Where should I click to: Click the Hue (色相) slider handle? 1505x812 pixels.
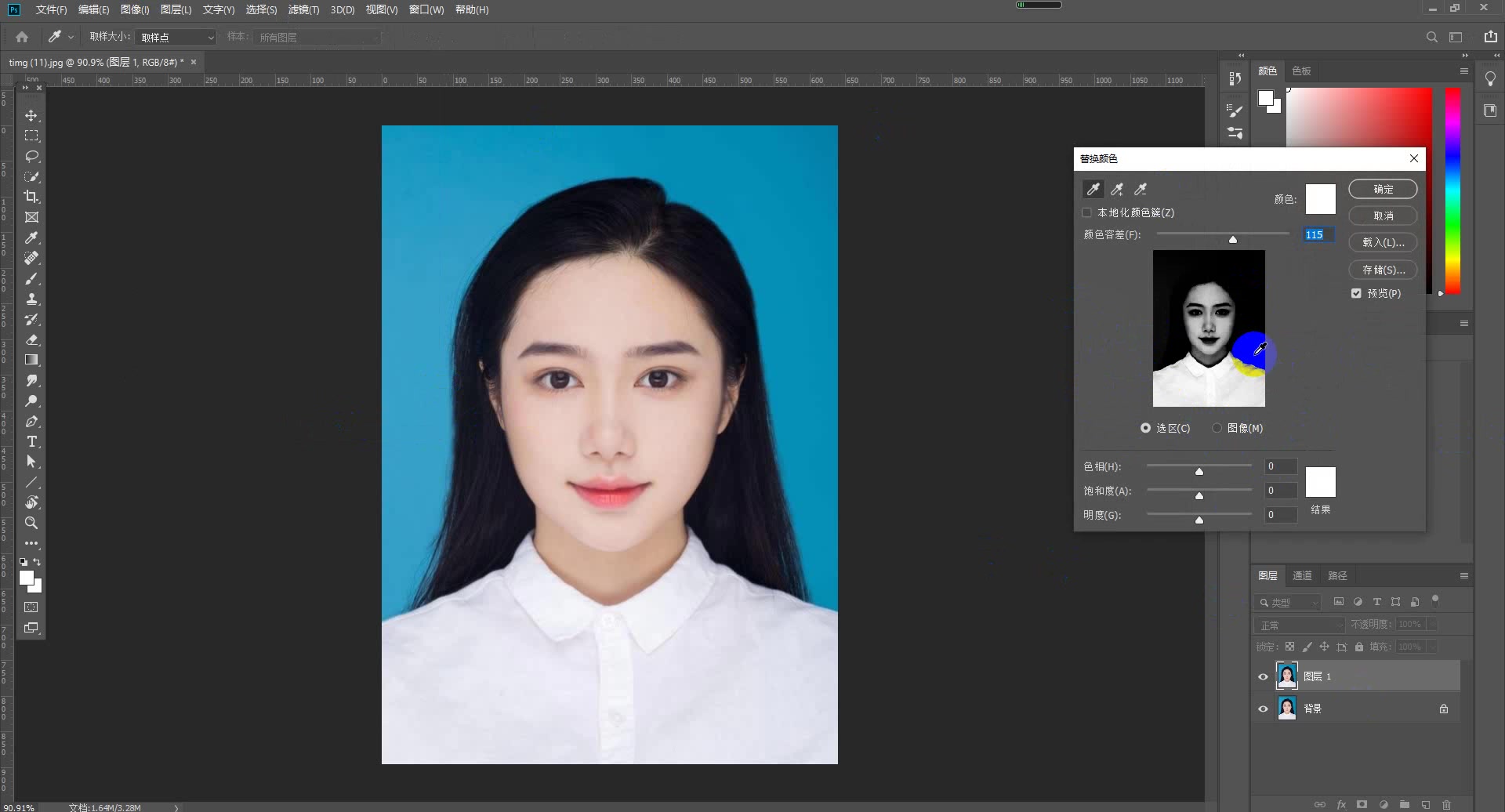(x=1199, y=471)
